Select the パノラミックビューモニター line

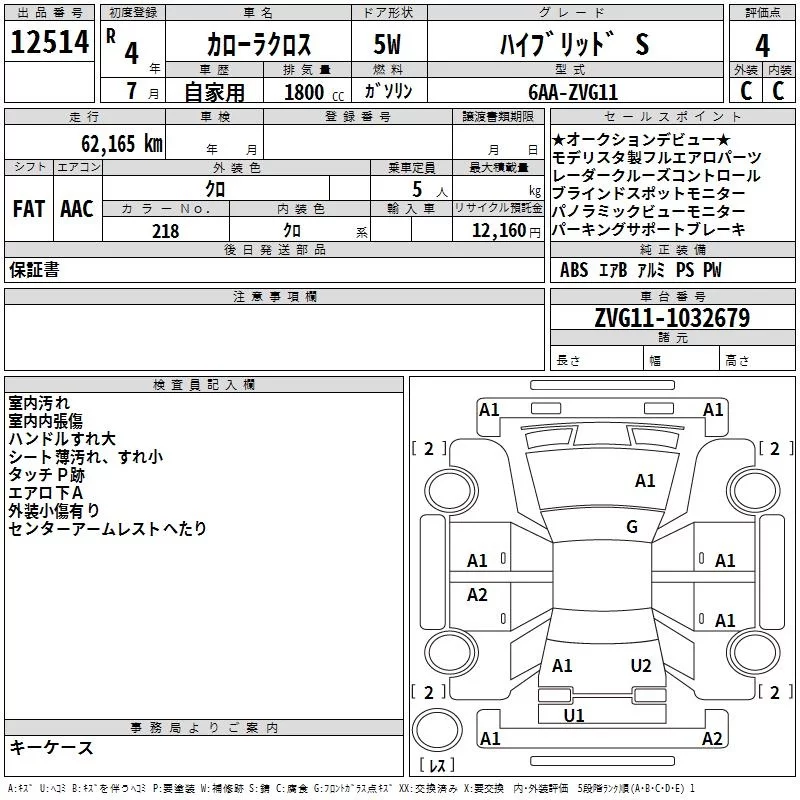pyautogui.click(x=648, y=211)
